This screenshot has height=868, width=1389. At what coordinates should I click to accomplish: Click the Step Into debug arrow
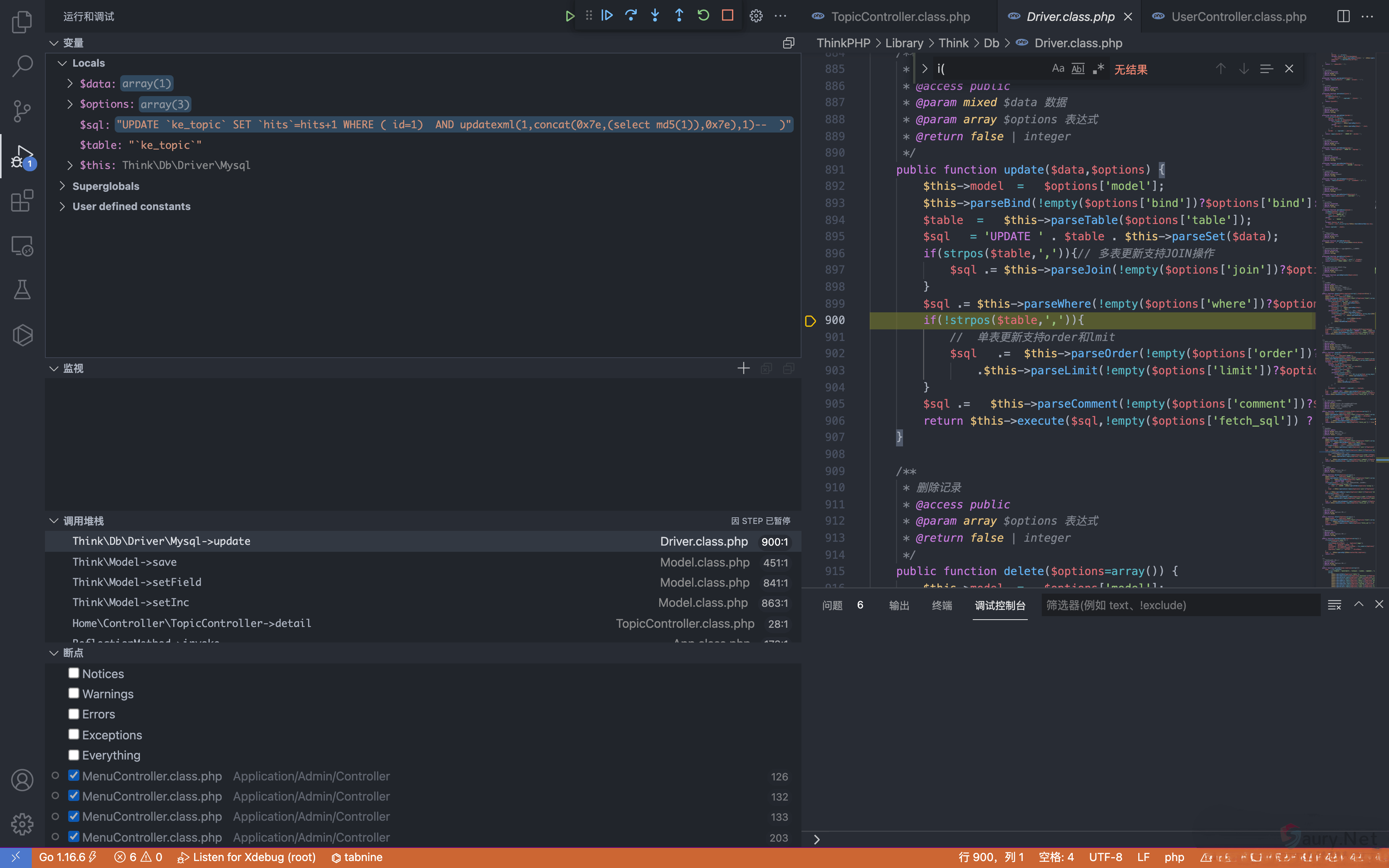(x=655, y=15)
